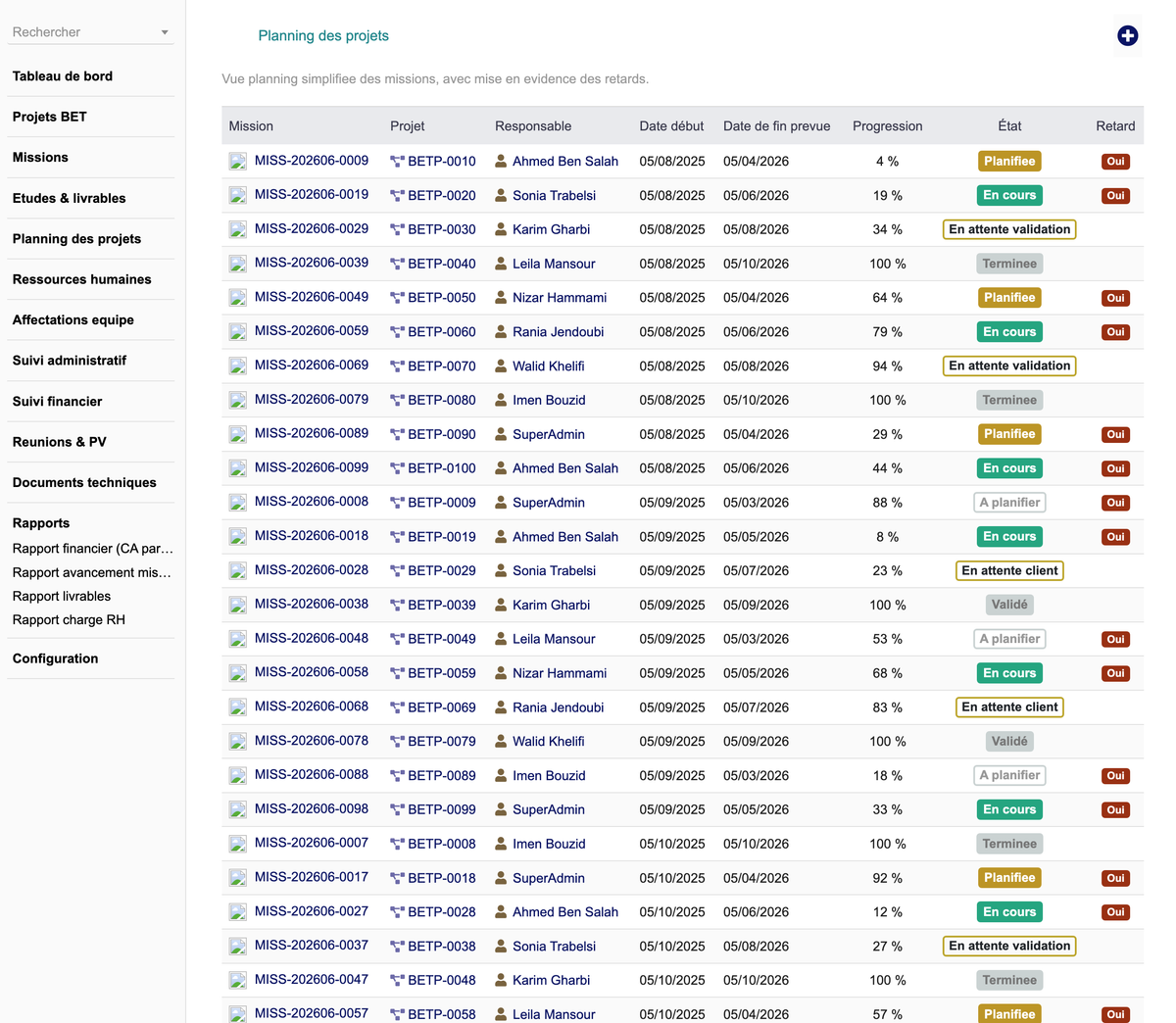Open Rapport avancement missions link
Screen dimensions: 1176x1023
pos(92,572)
